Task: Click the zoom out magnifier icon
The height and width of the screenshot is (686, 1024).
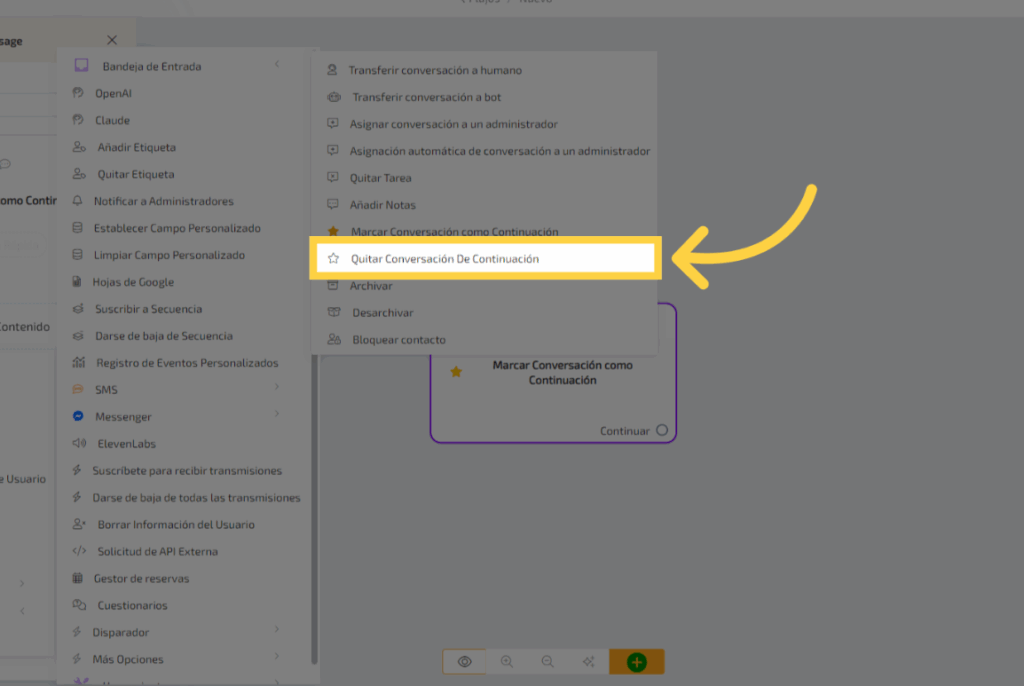Action: pos(547,662)
